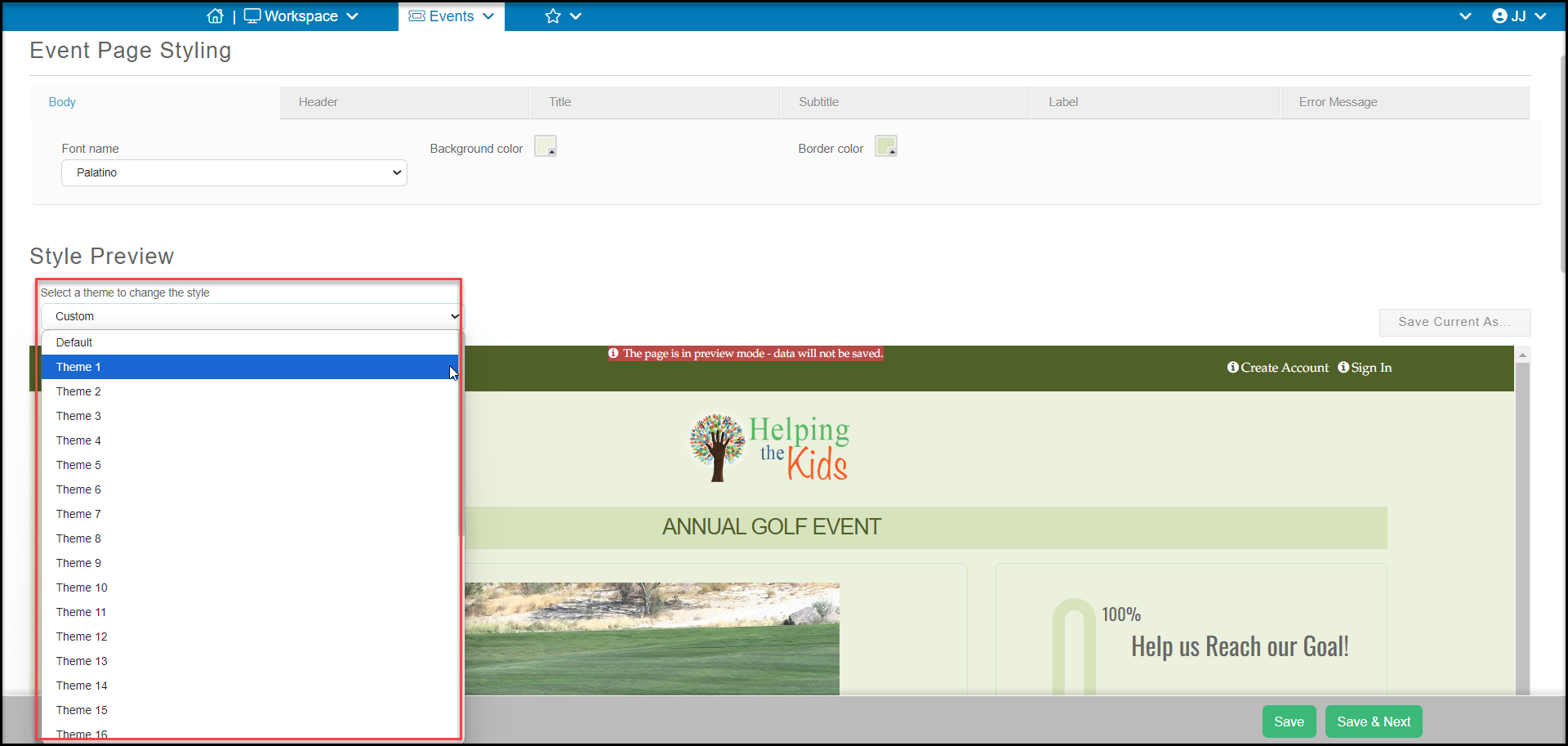Click the JJ user profile icon
The image size is (1568, 746).
pos(1499,16)
